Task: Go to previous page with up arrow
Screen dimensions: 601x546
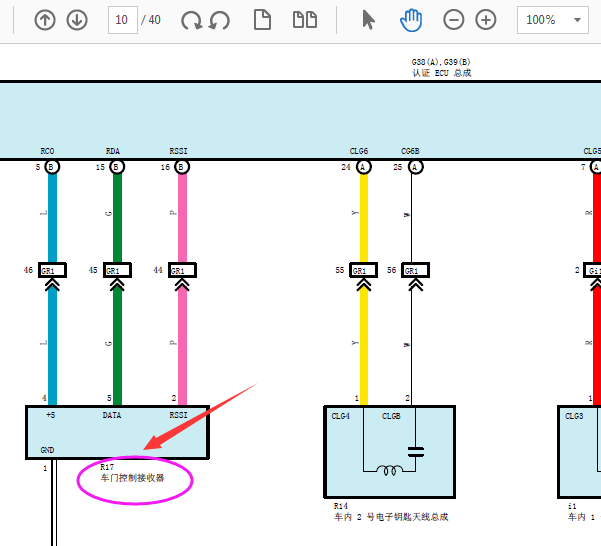Action: click(45, 20)
